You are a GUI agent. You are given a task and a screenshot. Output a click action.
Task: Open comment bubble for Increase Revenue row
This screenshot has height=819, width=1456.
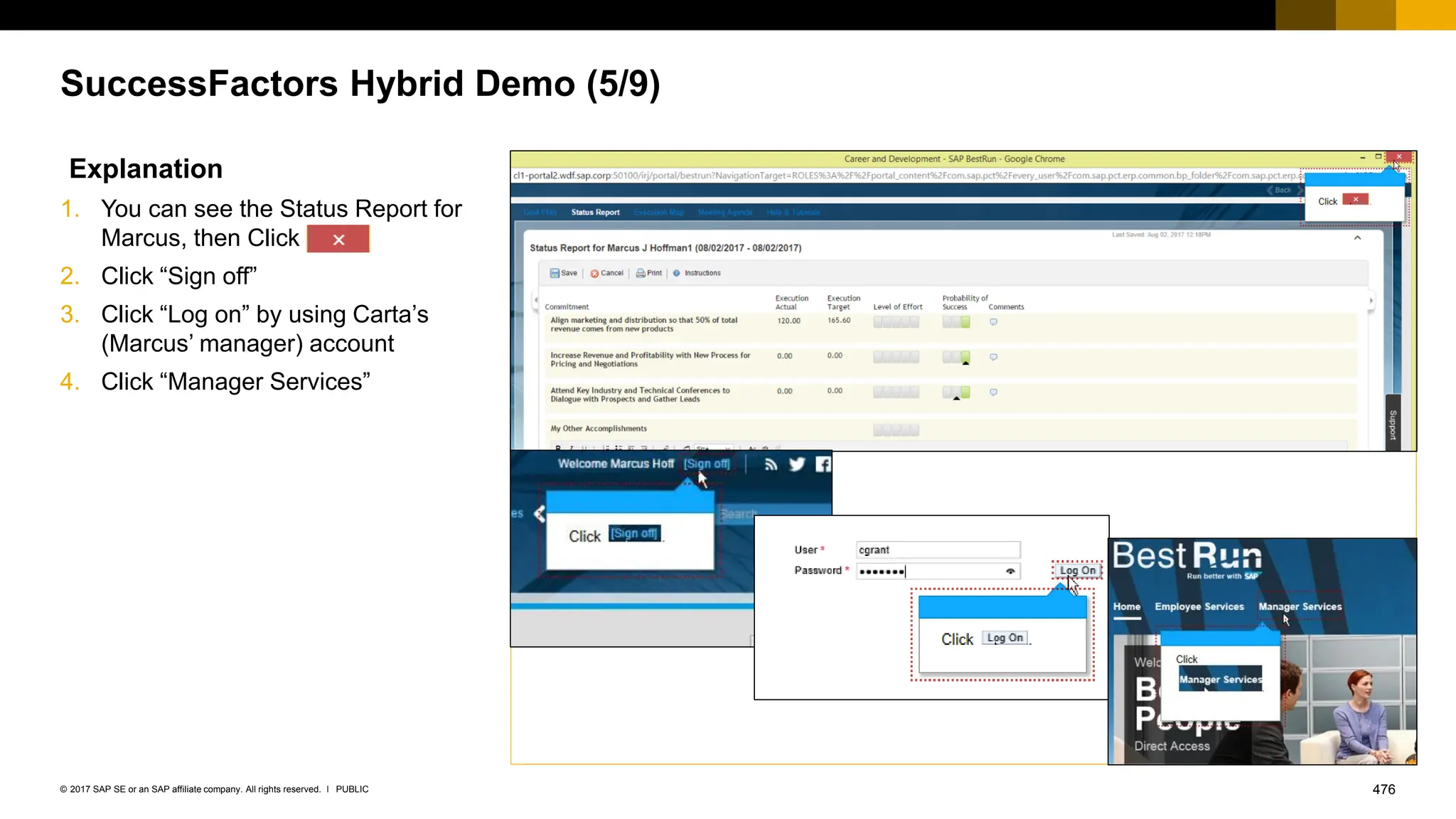tap(993, 357)
